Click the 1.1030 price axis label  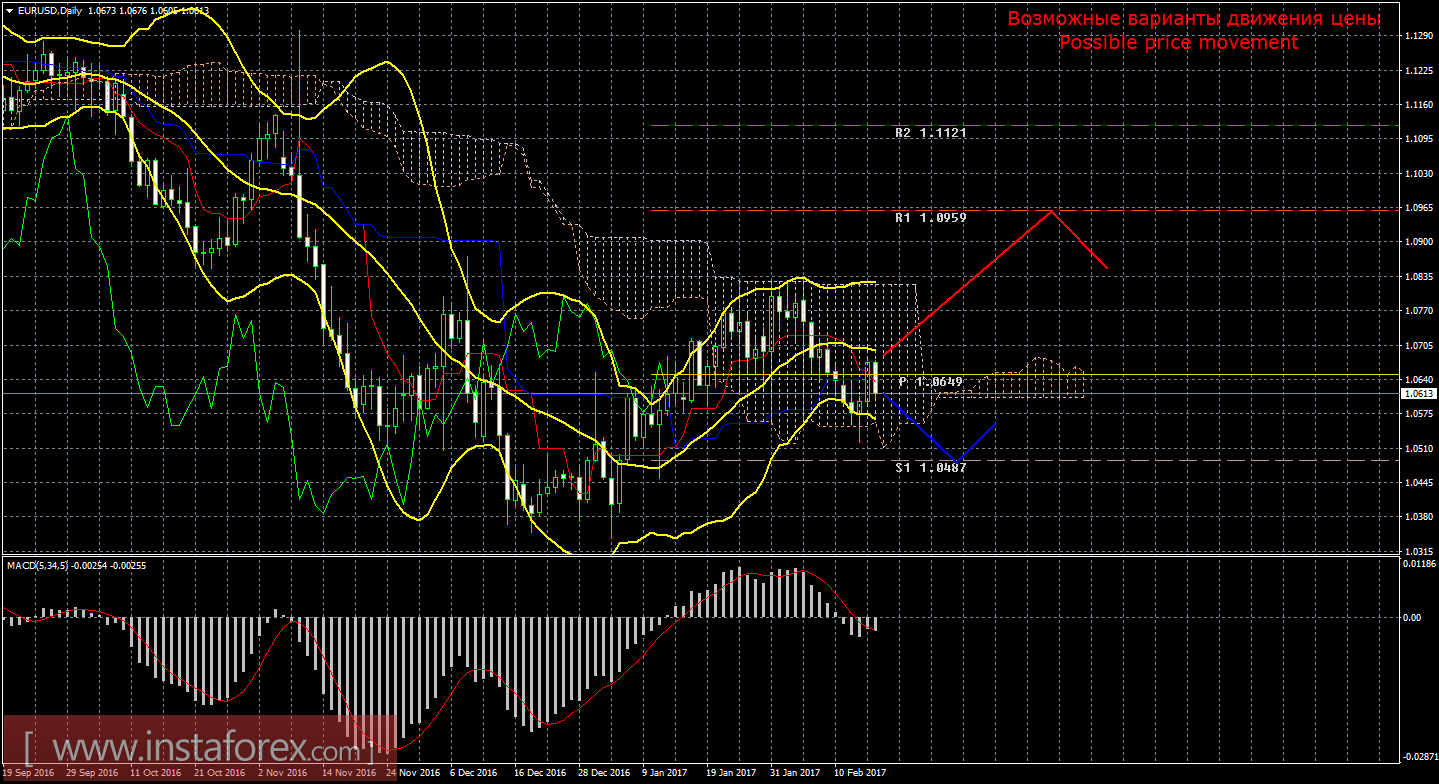(1418, 173)
